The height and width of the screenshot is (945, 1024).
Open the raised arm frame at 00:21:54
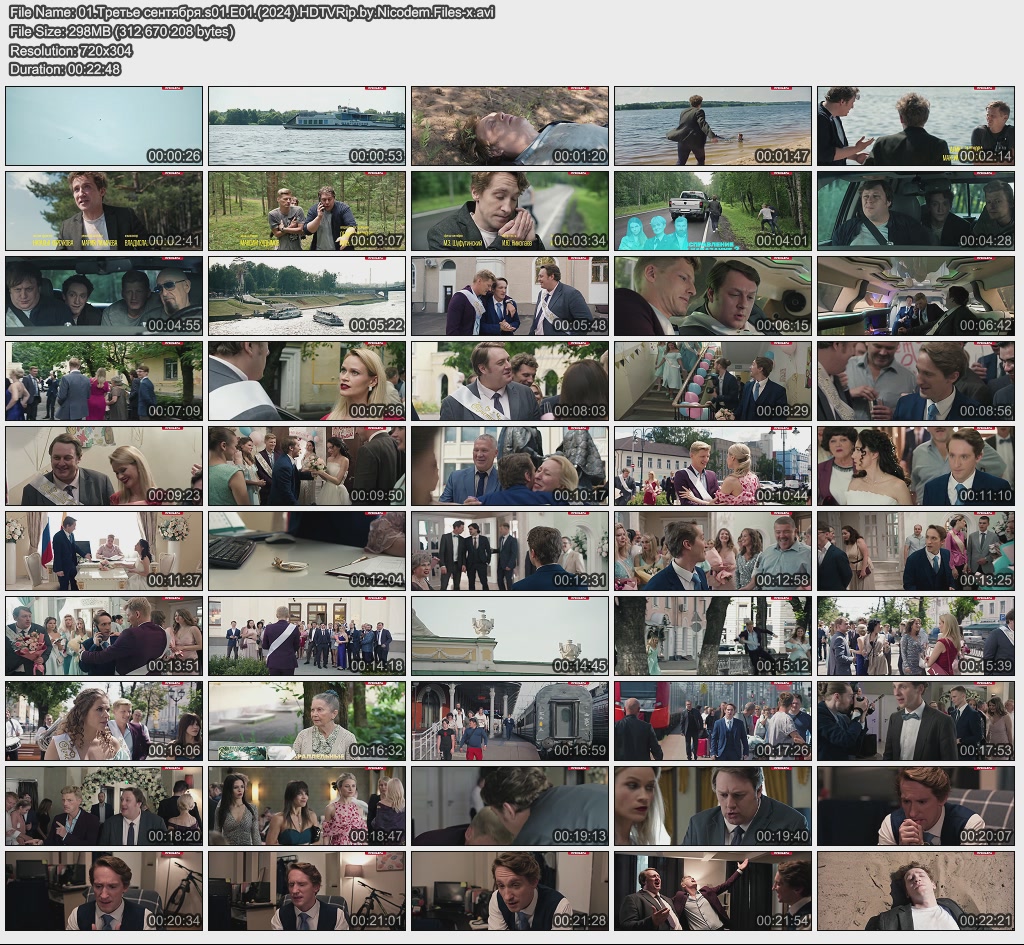point(712,891)
